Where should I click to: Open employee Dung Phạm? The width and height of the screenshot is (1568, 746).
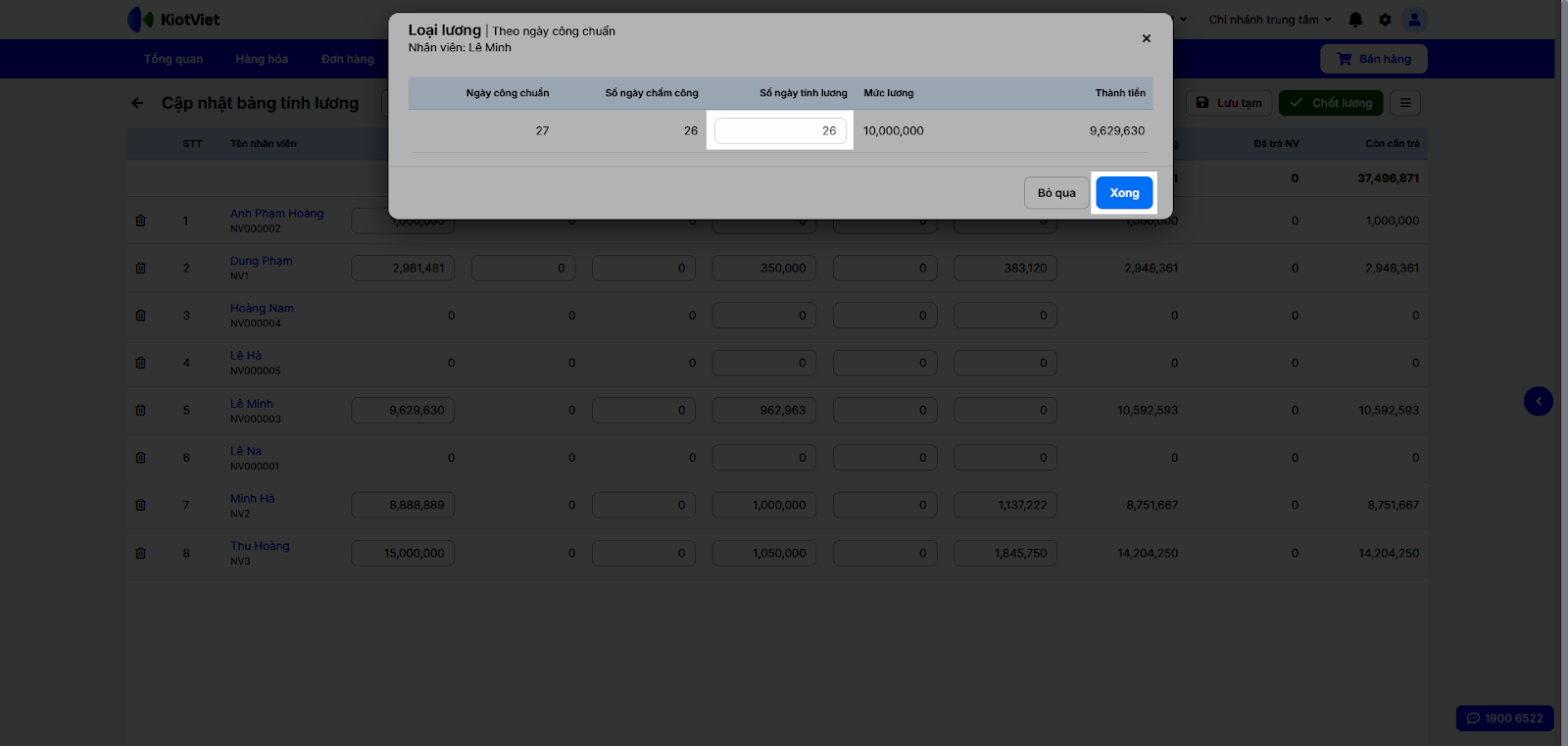(261, 261)
